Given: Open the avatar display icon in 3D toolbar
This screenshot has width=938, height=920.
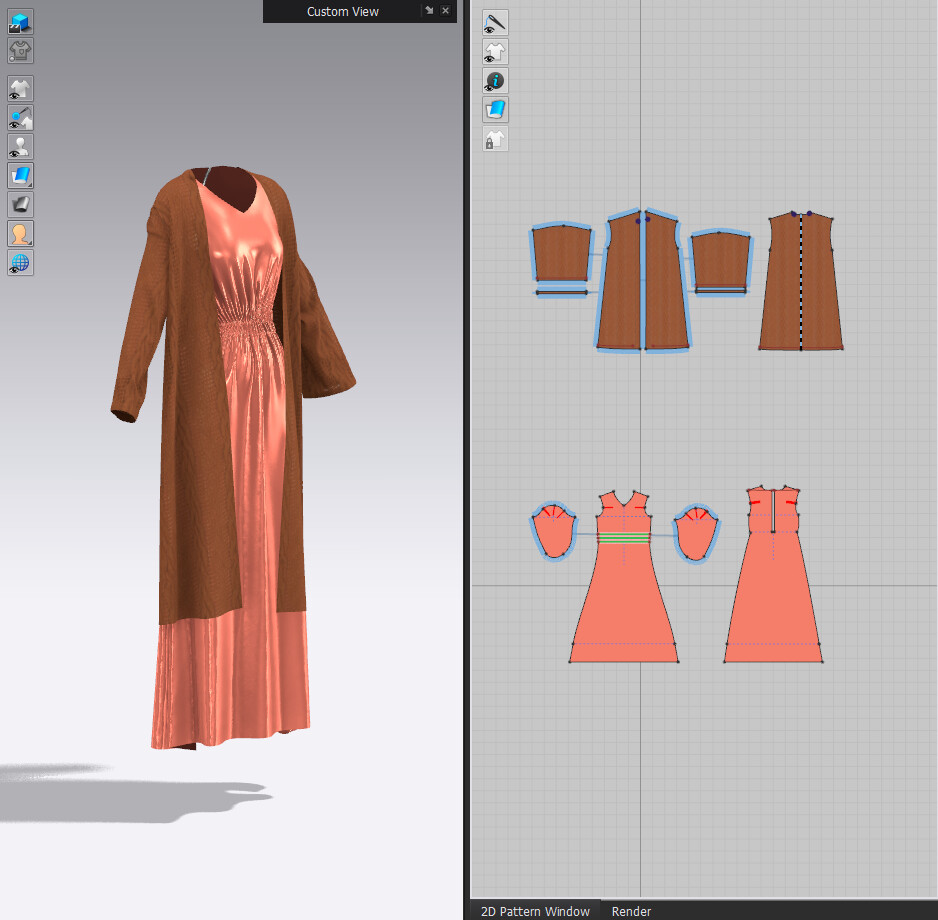Looking at the screenshot, I should point(20,233).
